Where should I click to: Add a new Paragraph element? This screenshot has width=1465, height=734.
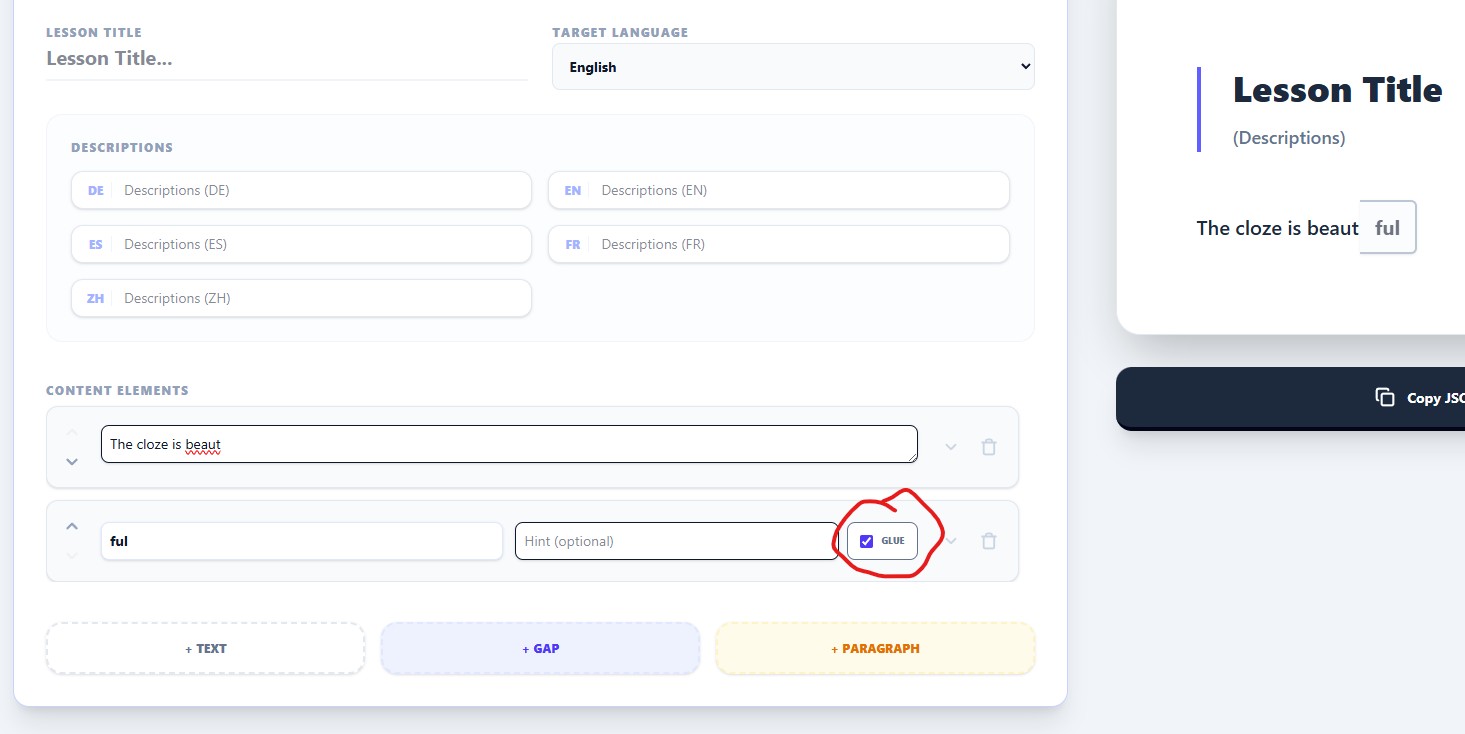[875, 648]
